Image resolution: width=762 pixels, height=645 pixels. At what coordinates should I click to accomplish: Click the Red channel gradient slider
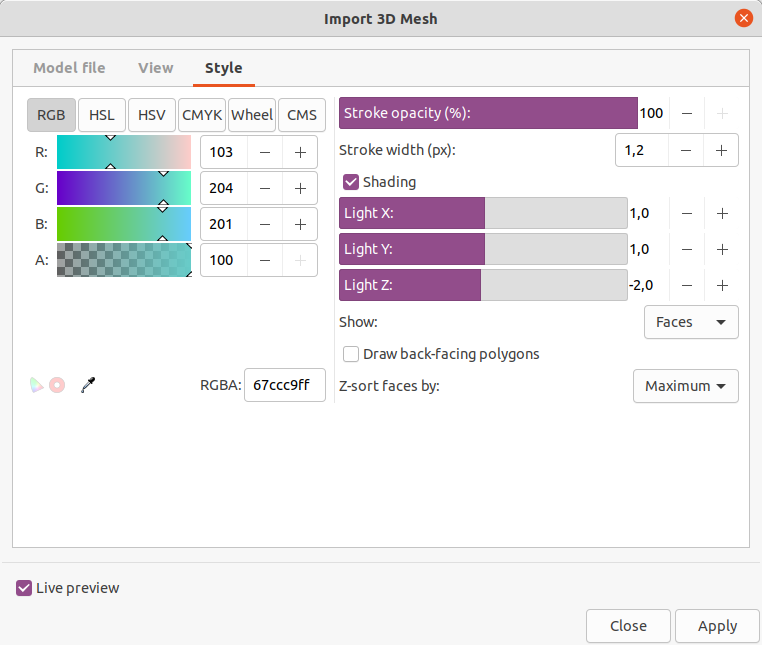(124, 152)
